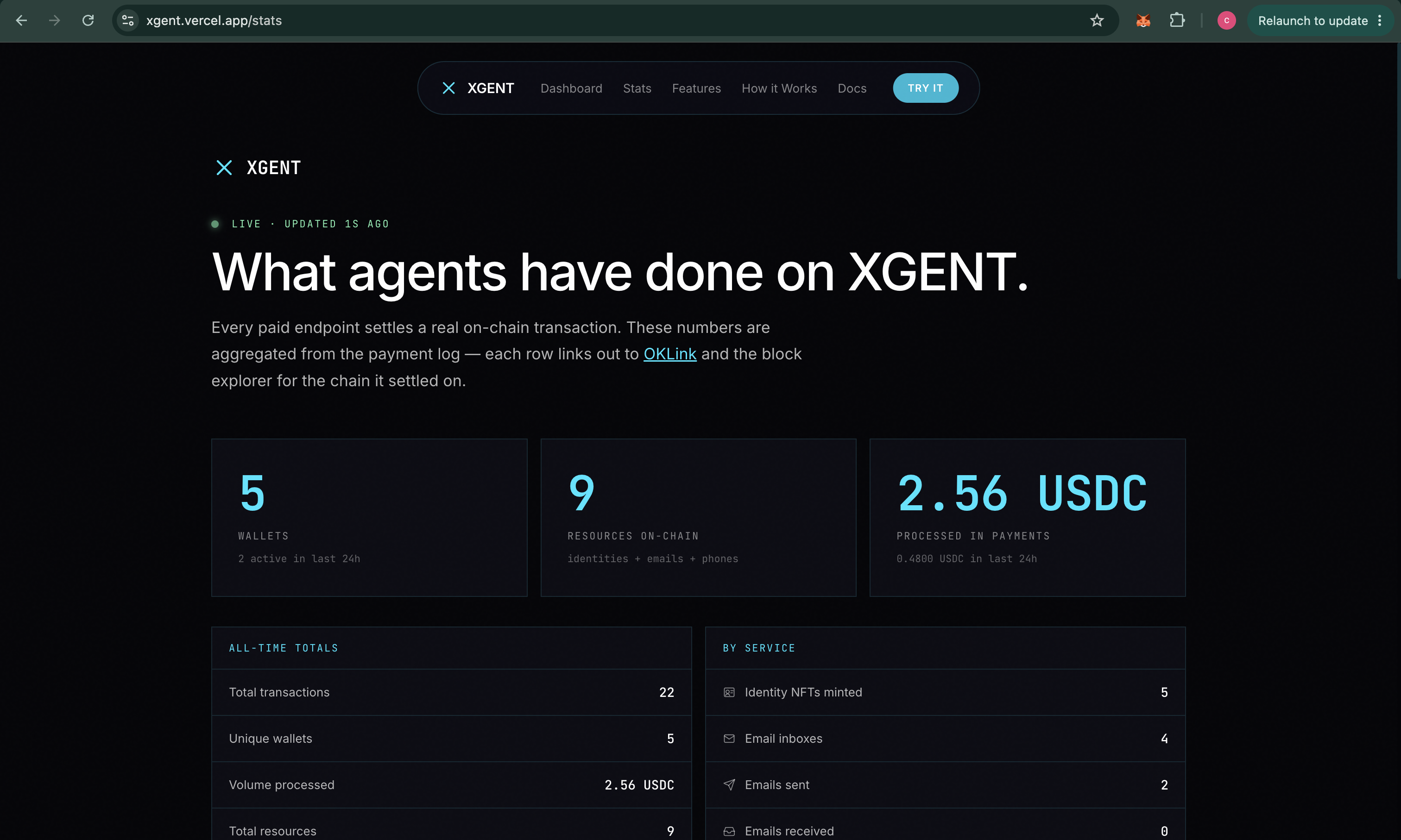Open the How it Works section
Image resolution: width=1401 pixels, height=840 pixels.
779,88
